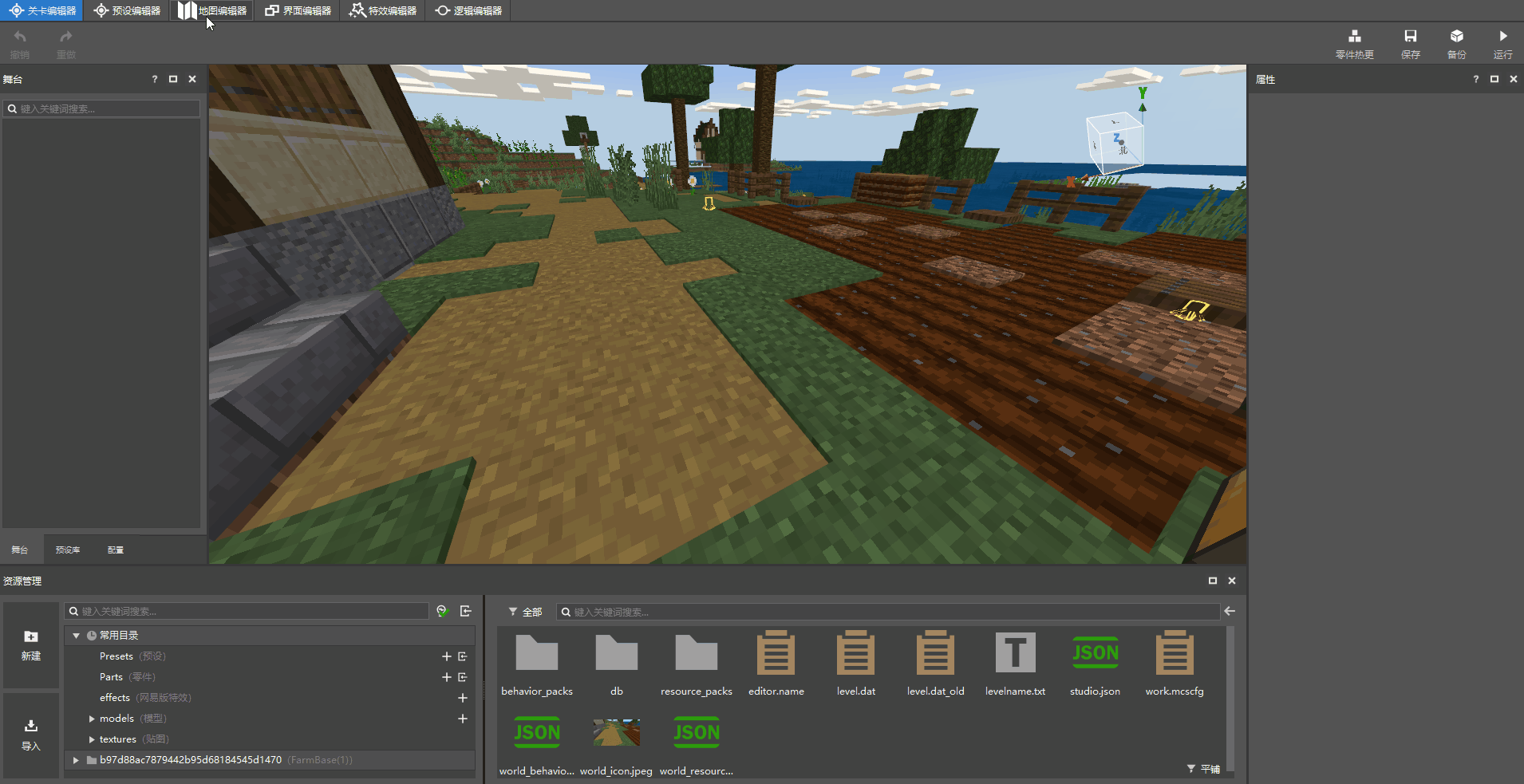Click the refresh-check icon beside tree search
1524x784 pixels.
tap(443, 611)
